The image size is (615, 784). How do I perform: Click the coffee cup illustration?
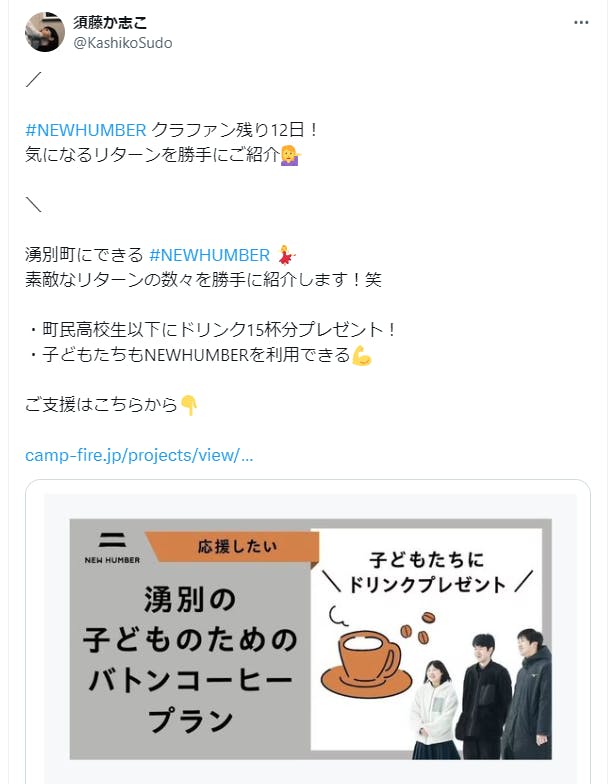coord(366,655)
